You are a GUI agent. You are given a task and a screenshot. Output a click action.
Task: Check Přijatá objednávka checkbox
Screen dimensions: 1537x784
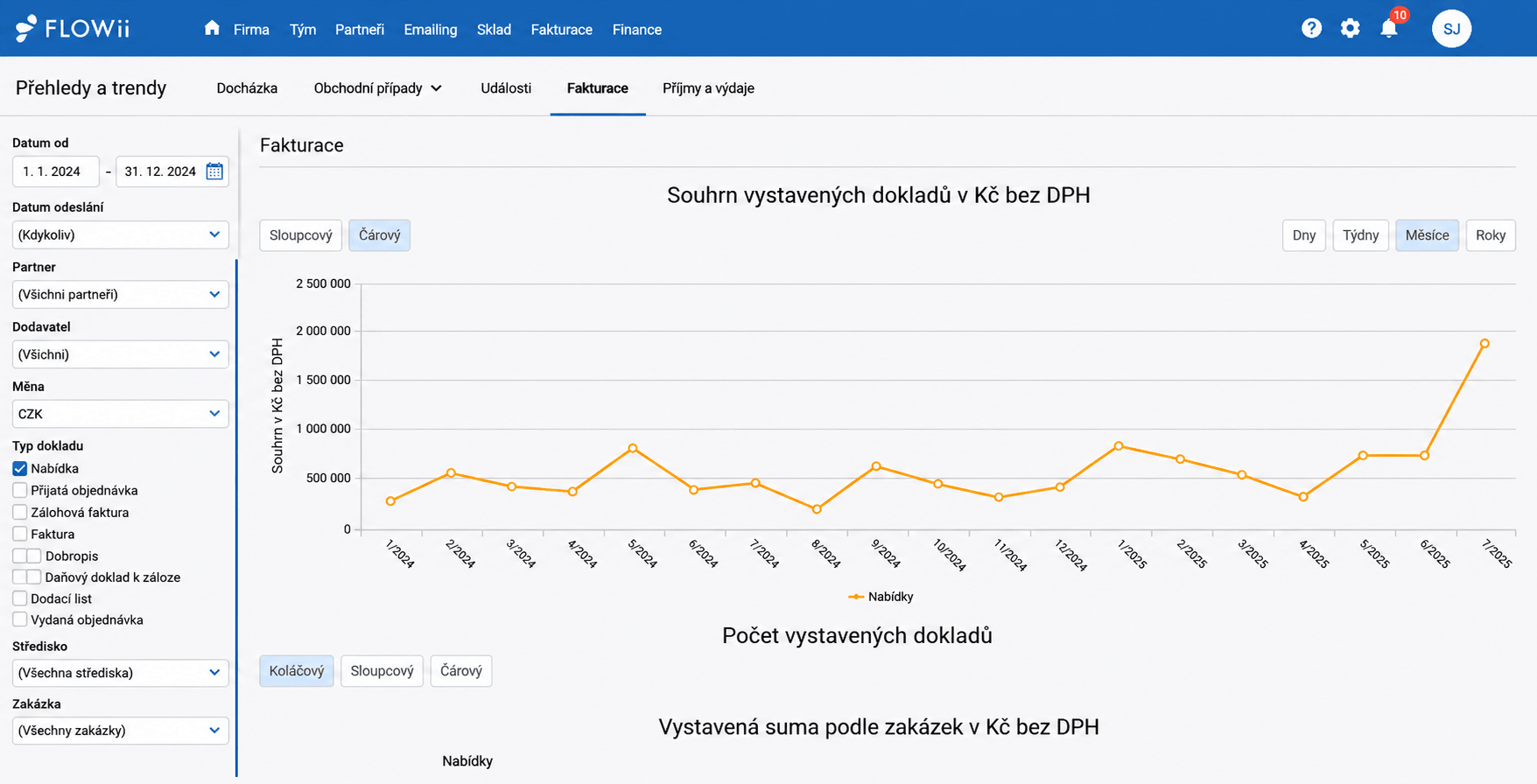19,490
